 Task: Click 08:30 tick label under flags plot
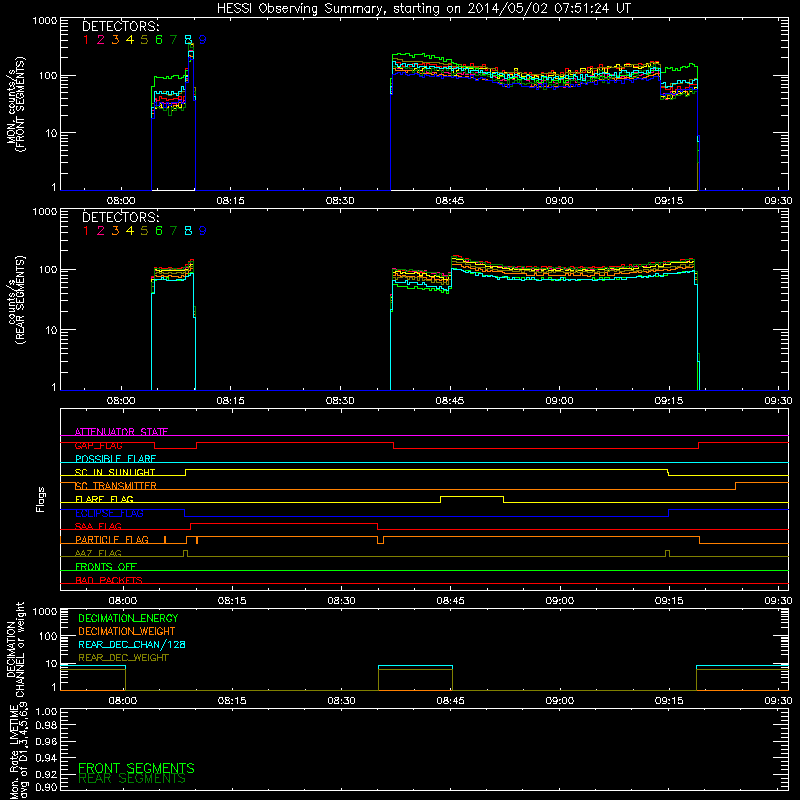[341, 601]
